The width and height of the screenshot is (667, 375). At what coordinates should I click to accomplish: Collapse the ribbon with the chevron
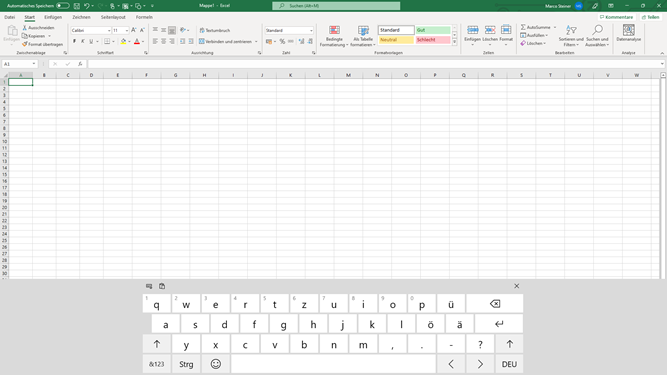pos(662,53)
